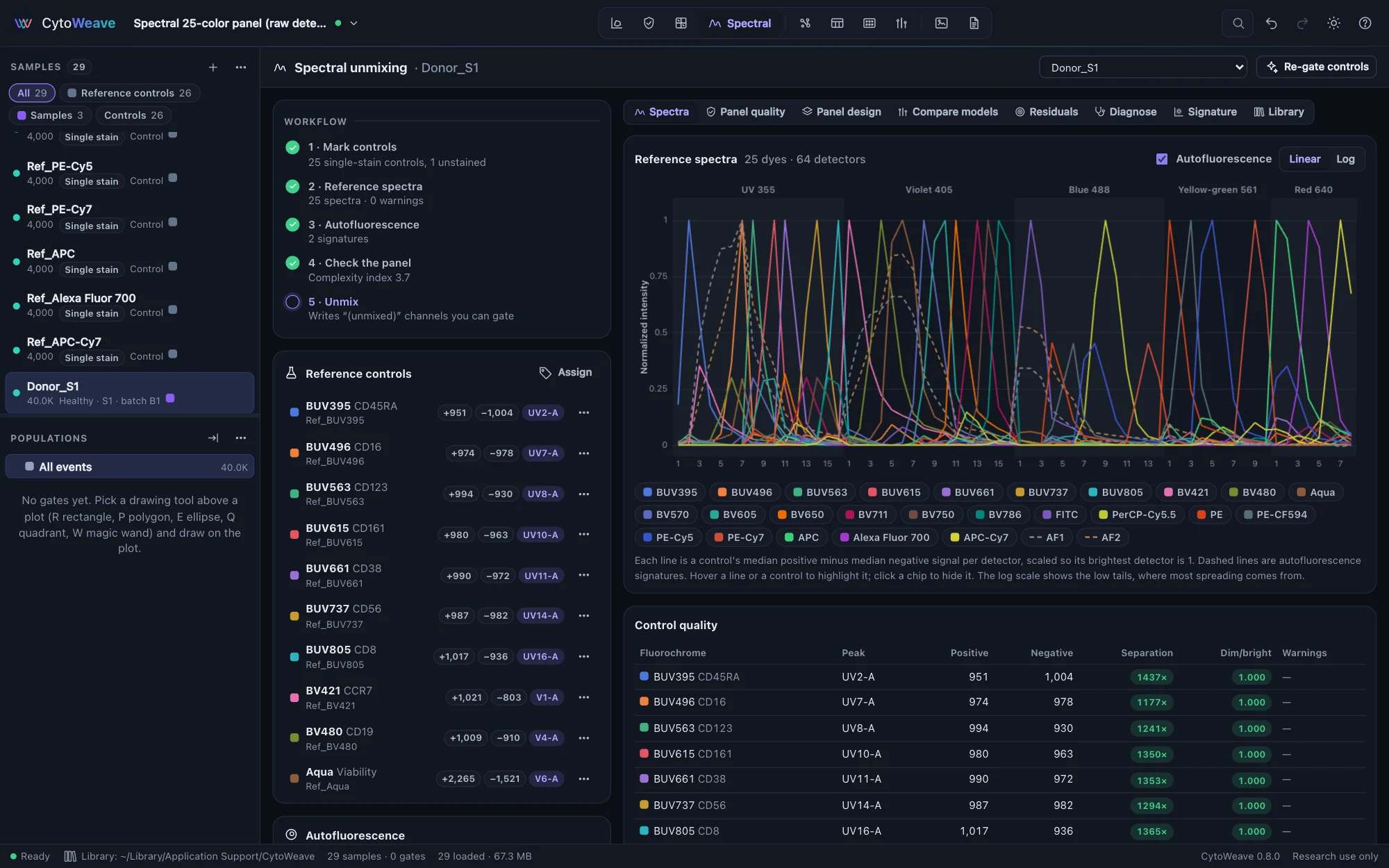
Task: Click the purple color tag on Donor_S1
Action: pyautogui.click(x=170, y=399)
